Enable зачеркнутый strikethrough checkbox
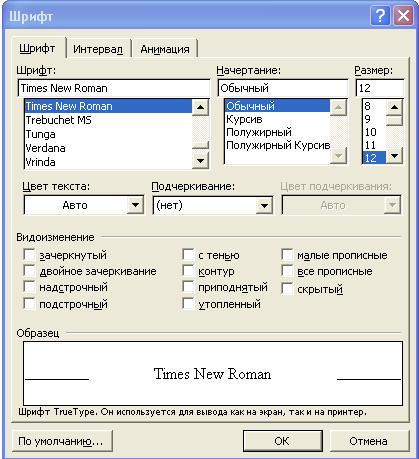The height and width of the screenshot is (459, 419). (29, 255)
